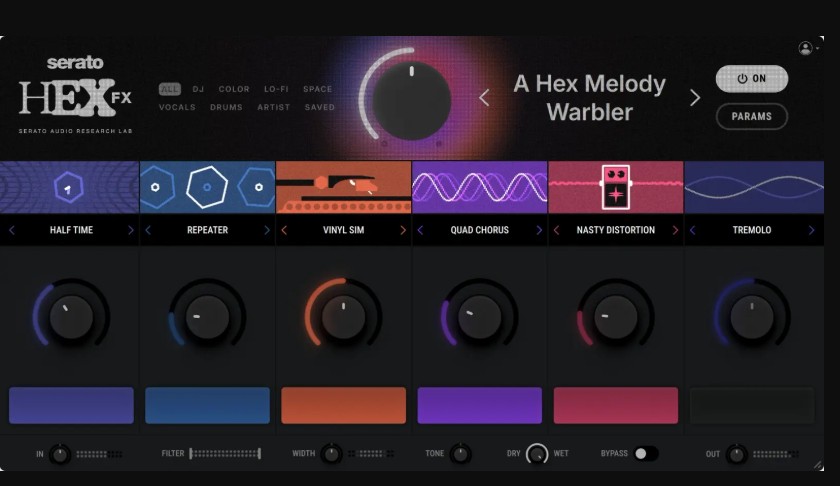840x486 pixels.
Task: Go to next preset after A Hex Melody Warbler
Action: [695, 98]
